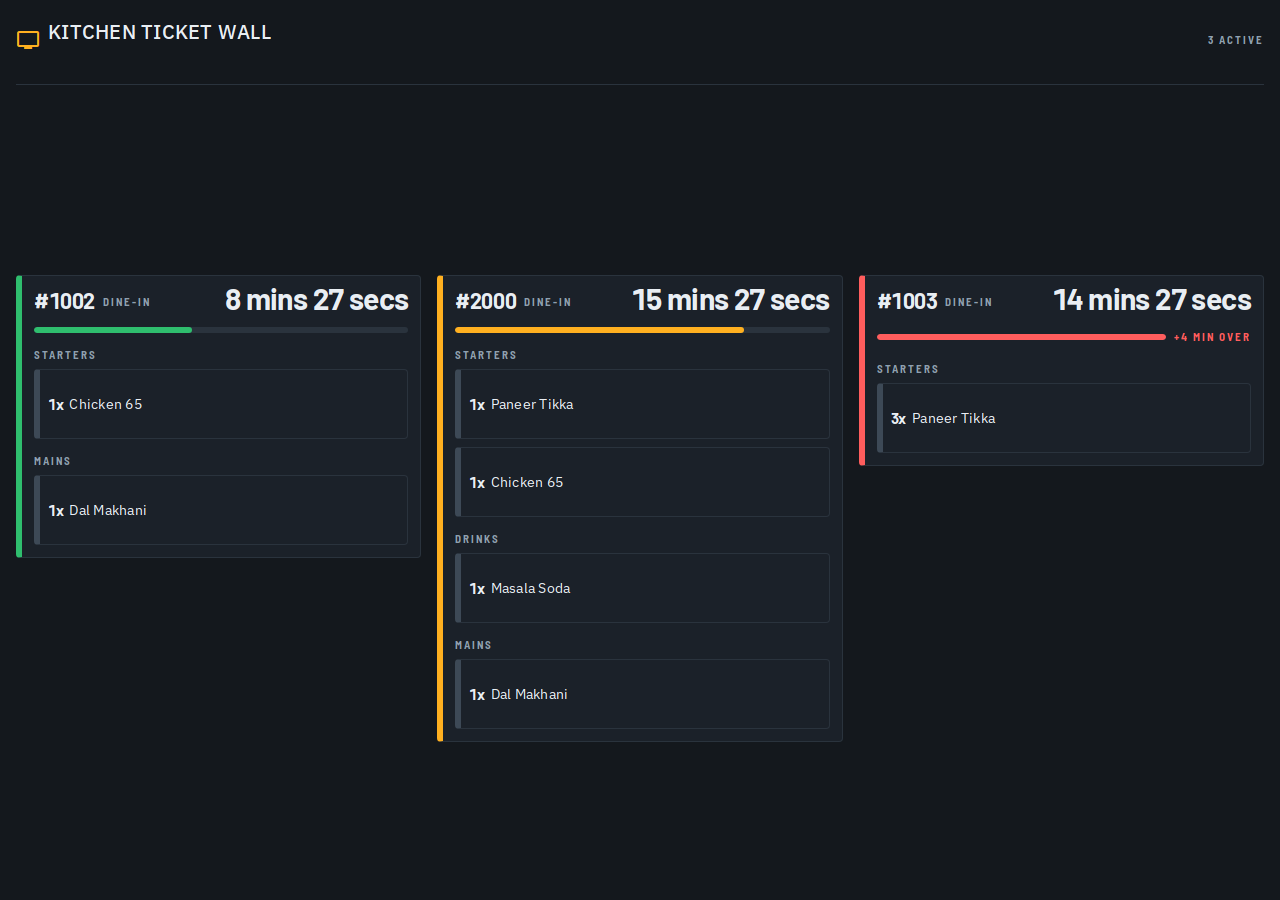The width and height of the screenshot is (1280, 900).
Task: Click the 15 mins 27 secs timer
Action: pyautogui.click(x=731, y=300)
